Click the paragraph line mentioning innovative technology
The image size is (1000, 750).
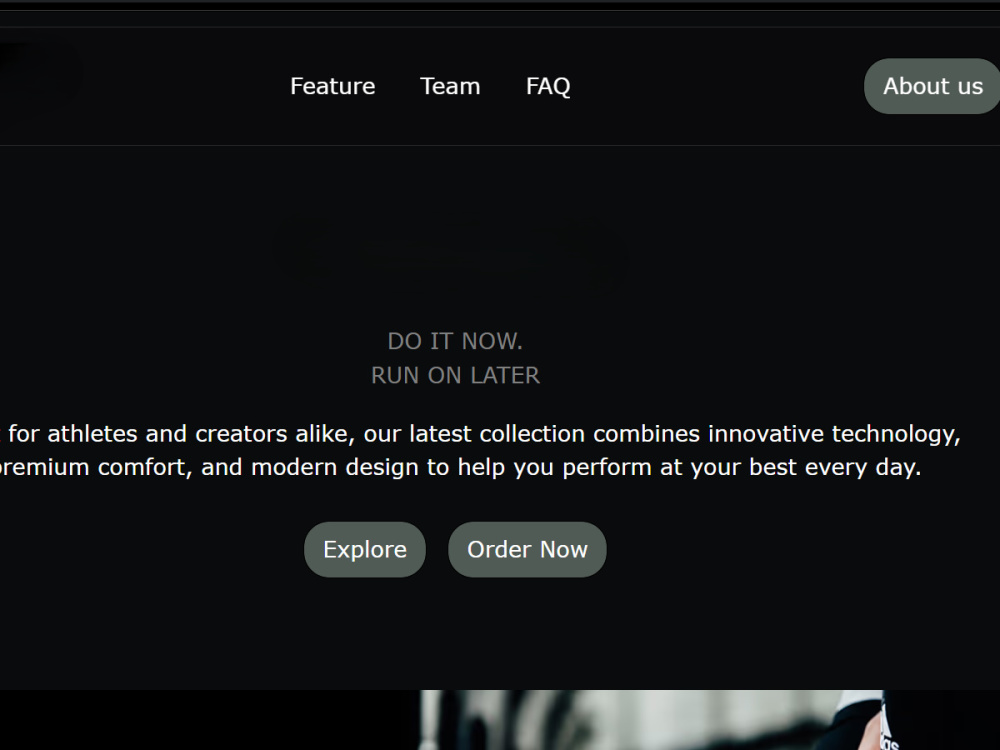pyautogui.click(x=480, y=434)
